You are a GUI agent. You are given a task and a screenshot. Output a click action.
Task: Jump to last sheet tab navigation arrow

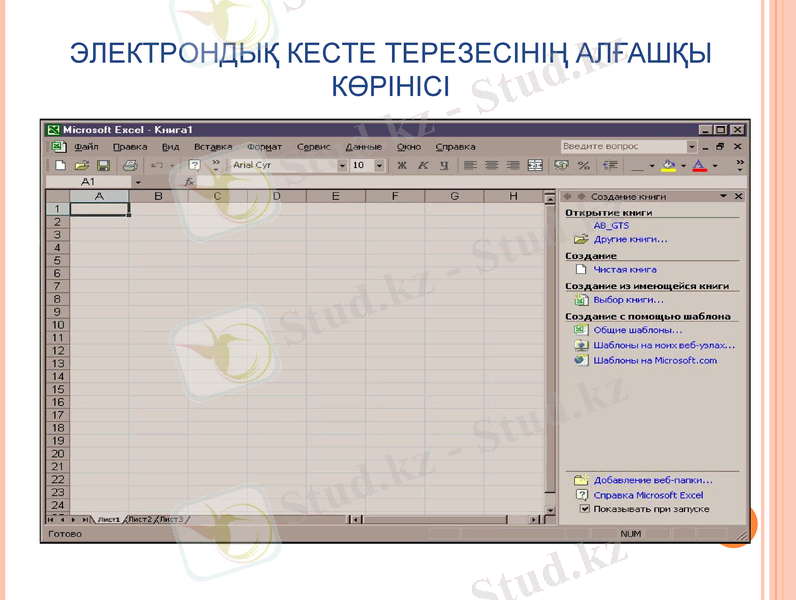[x=85, y=519]
